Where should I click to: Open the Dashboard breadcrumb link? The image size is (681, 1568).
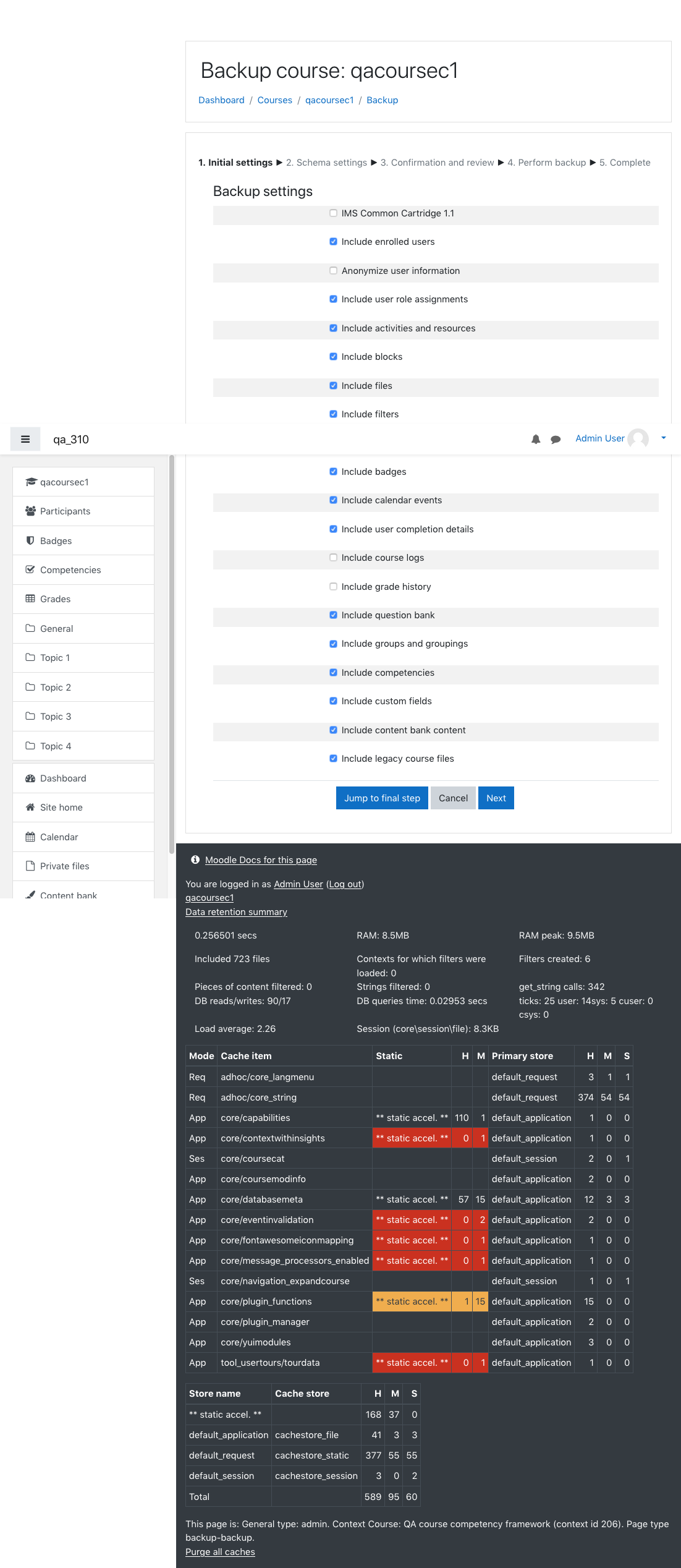click(221, 100)
